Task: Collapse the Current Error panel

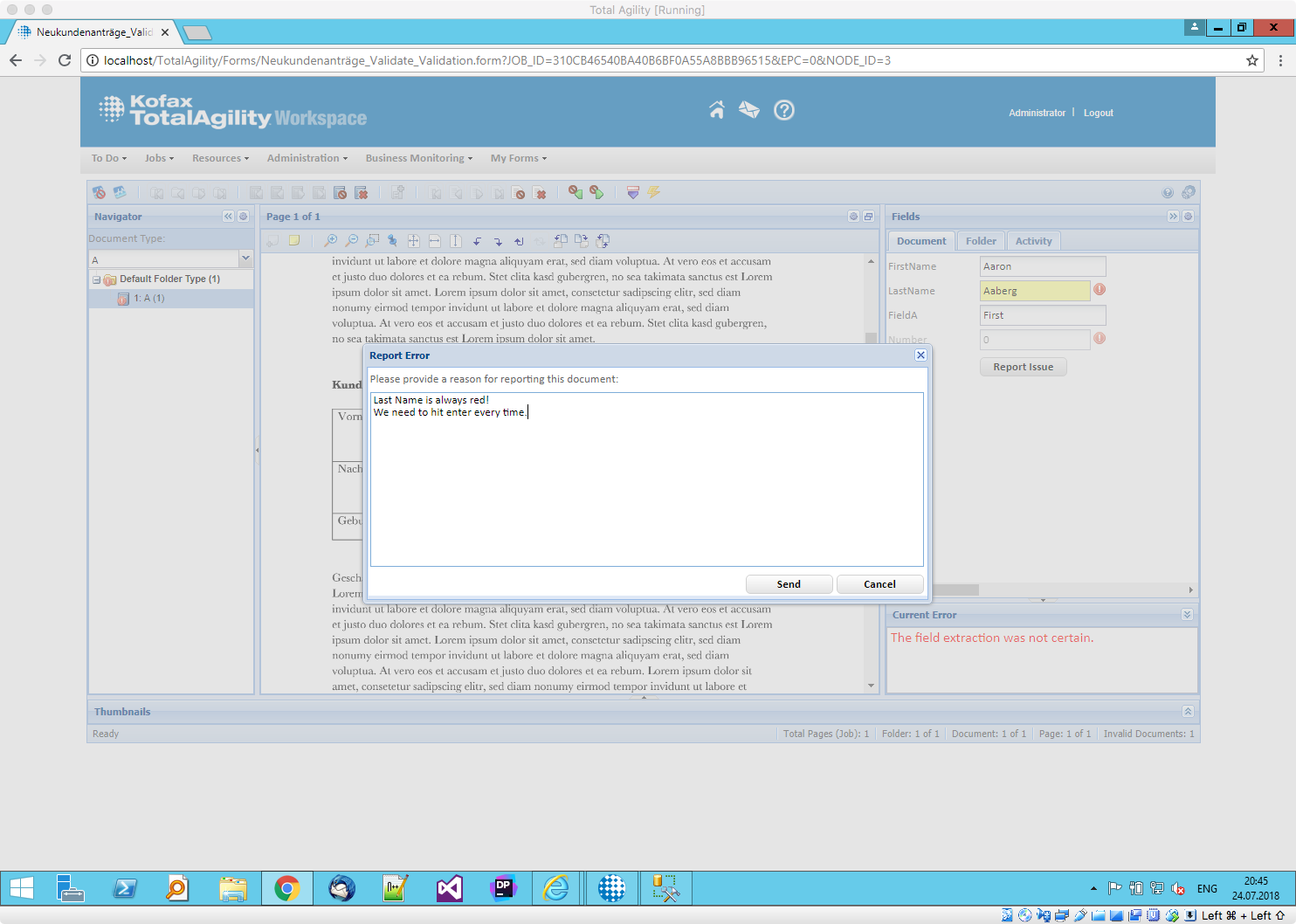Action: 1187,615
